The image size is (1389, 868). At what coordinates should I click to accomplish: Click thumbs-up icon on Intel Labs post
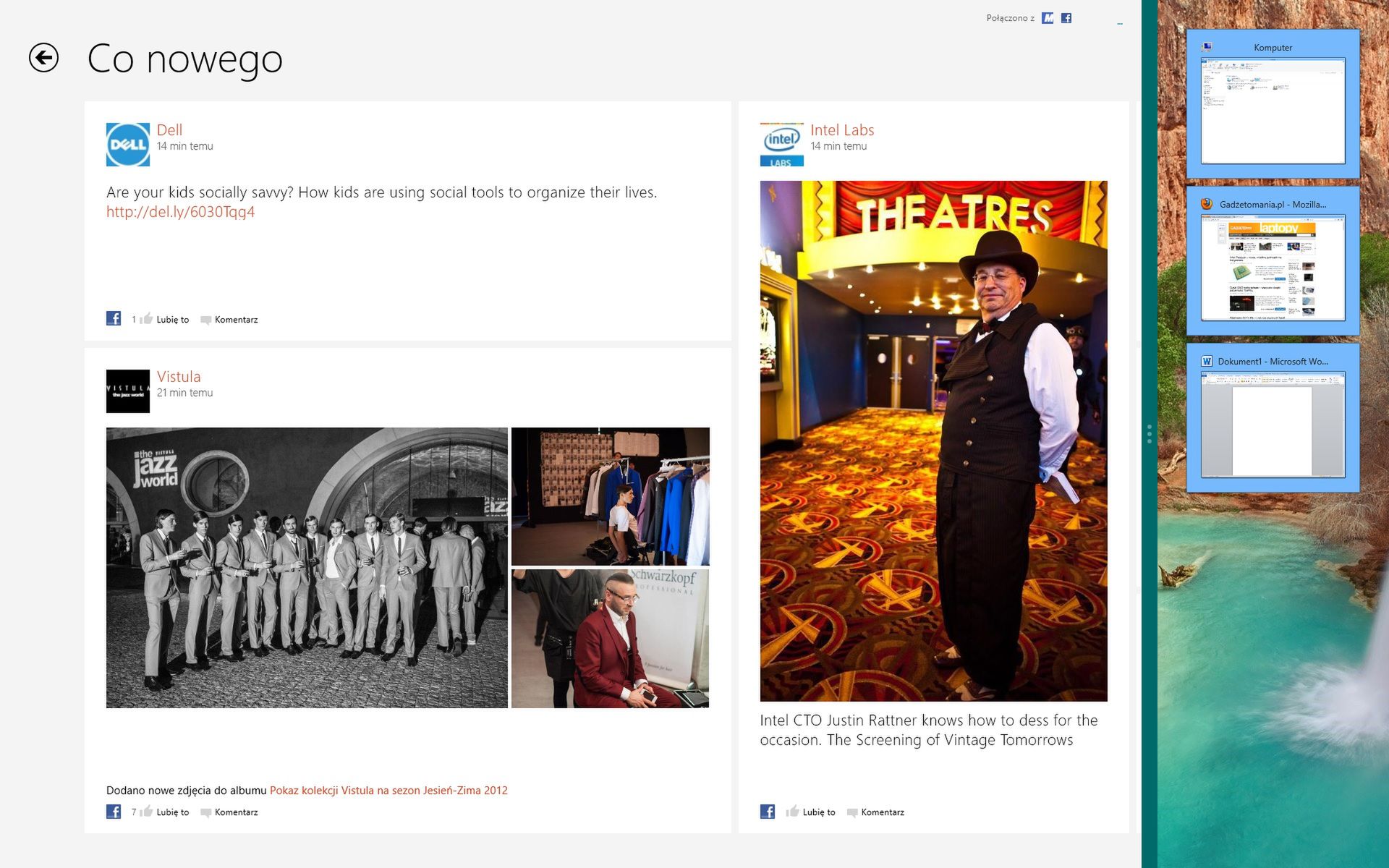click(x=792, y=812)
